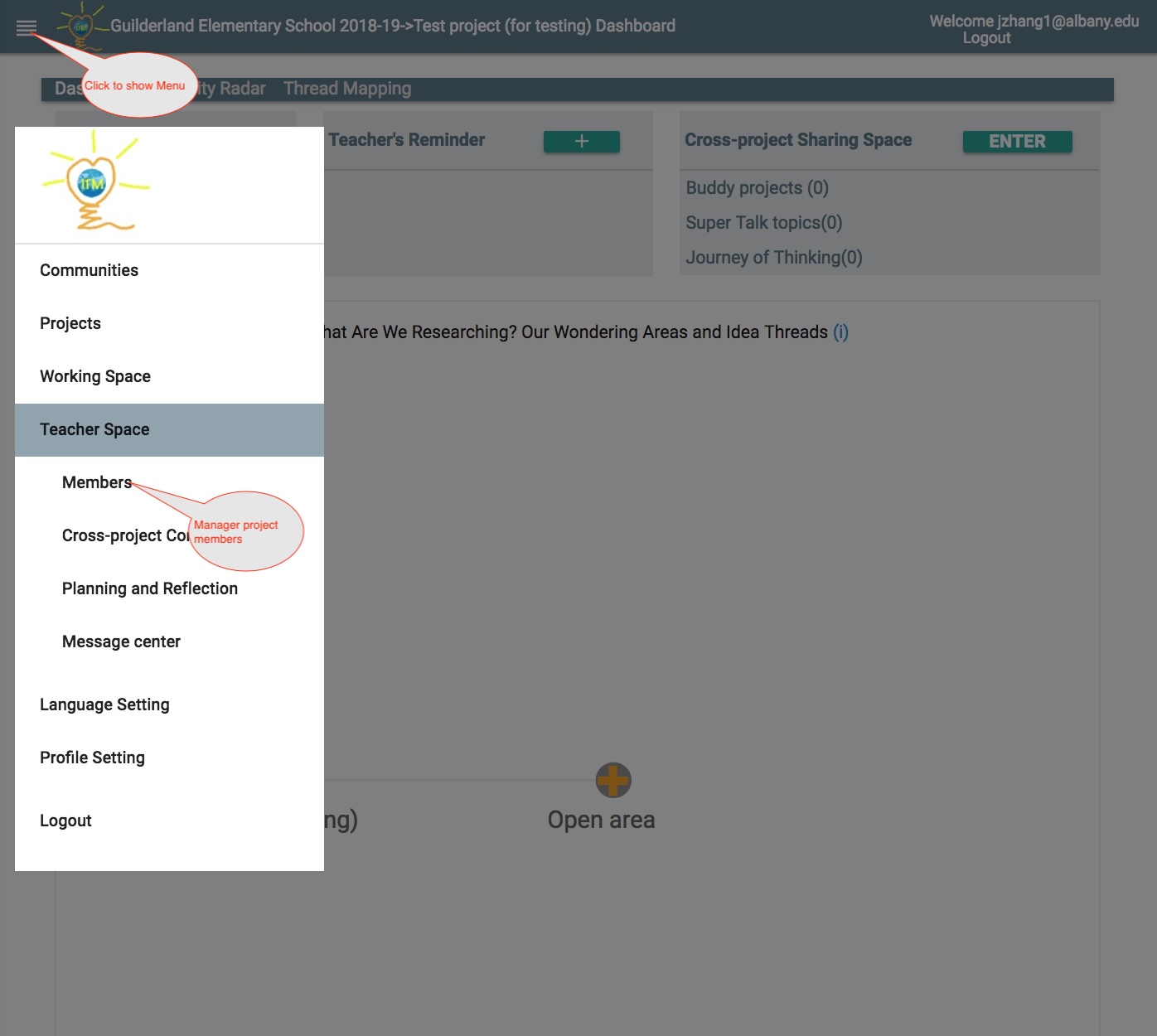Open the Message center
1157x1036 pixels.
[x=121, y=641]
